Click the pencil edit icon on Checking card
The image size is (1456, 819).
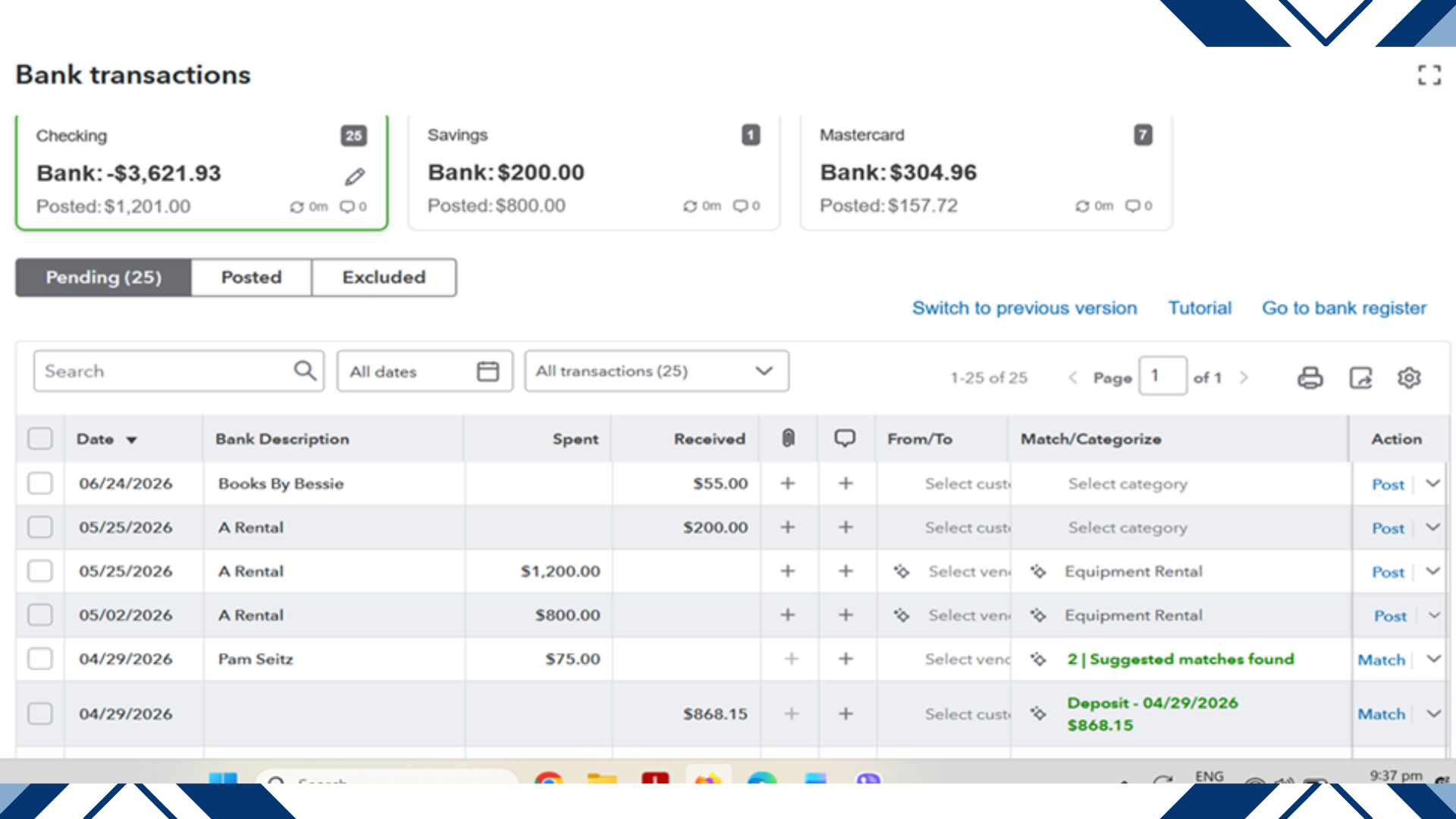pyautogui.click(x=354, y=177)
